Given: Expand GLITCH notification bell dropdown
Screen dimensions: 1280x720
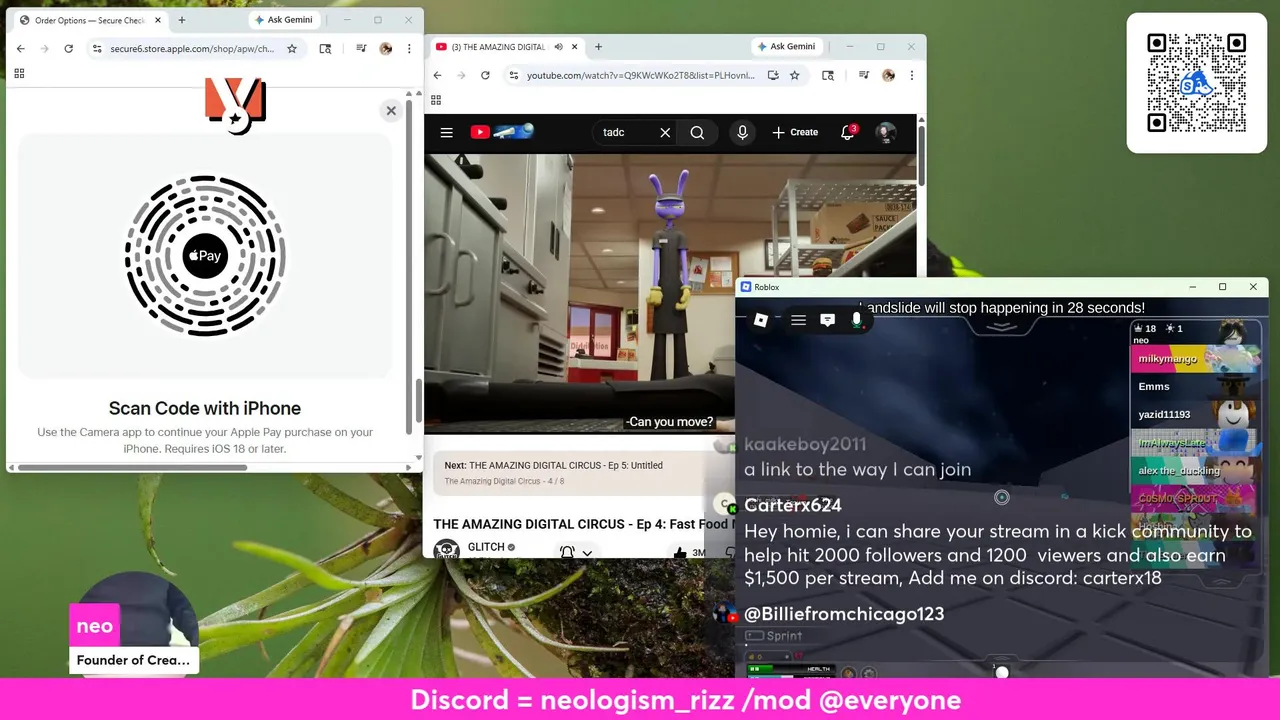Looking at the screenshot, I should click(576, 552).
